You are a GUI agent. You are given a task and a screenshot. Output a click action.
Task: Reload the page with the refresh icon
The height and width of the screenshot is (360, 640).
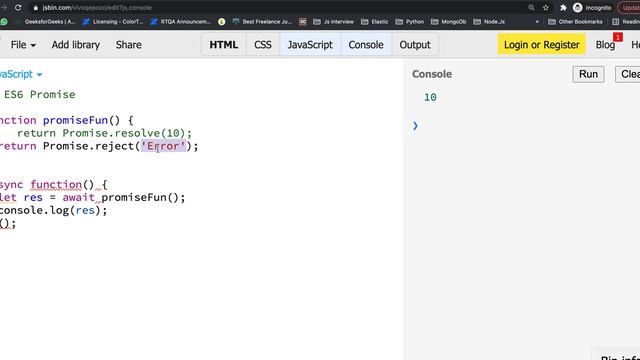click(x=18, y=8)
